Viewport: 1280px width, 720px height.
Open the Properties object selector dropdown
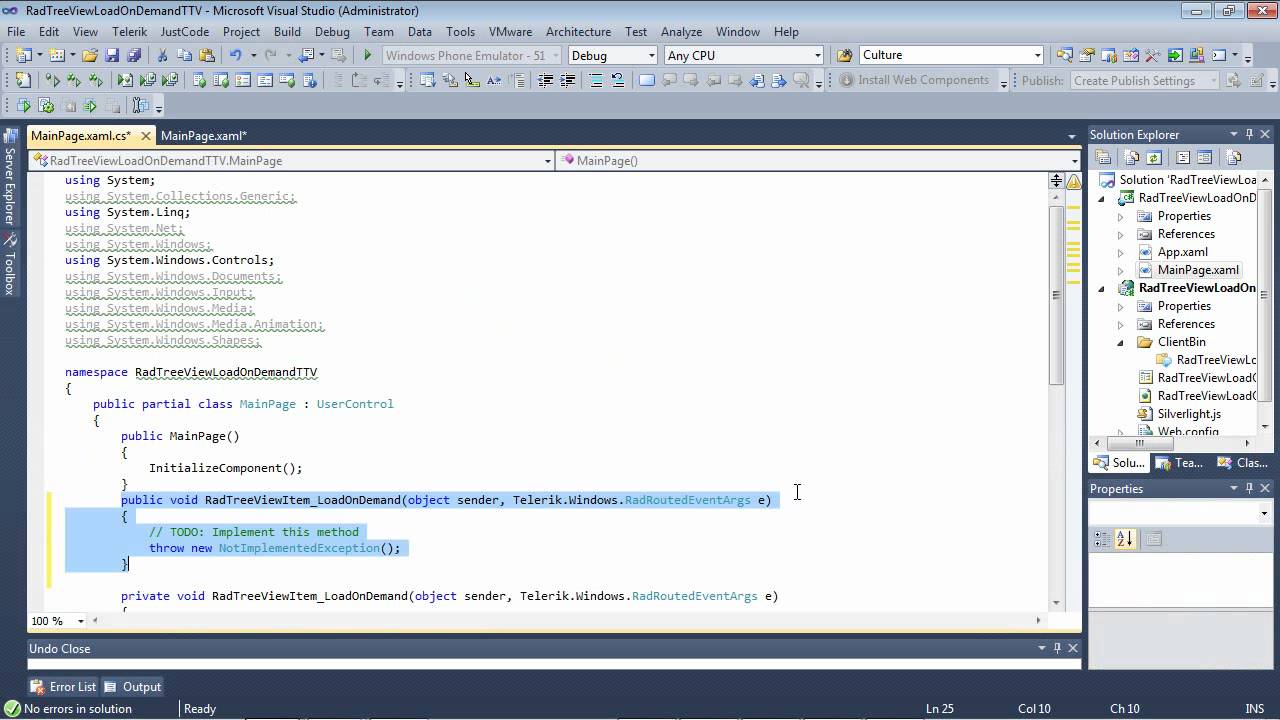[x=1264, y=513]
